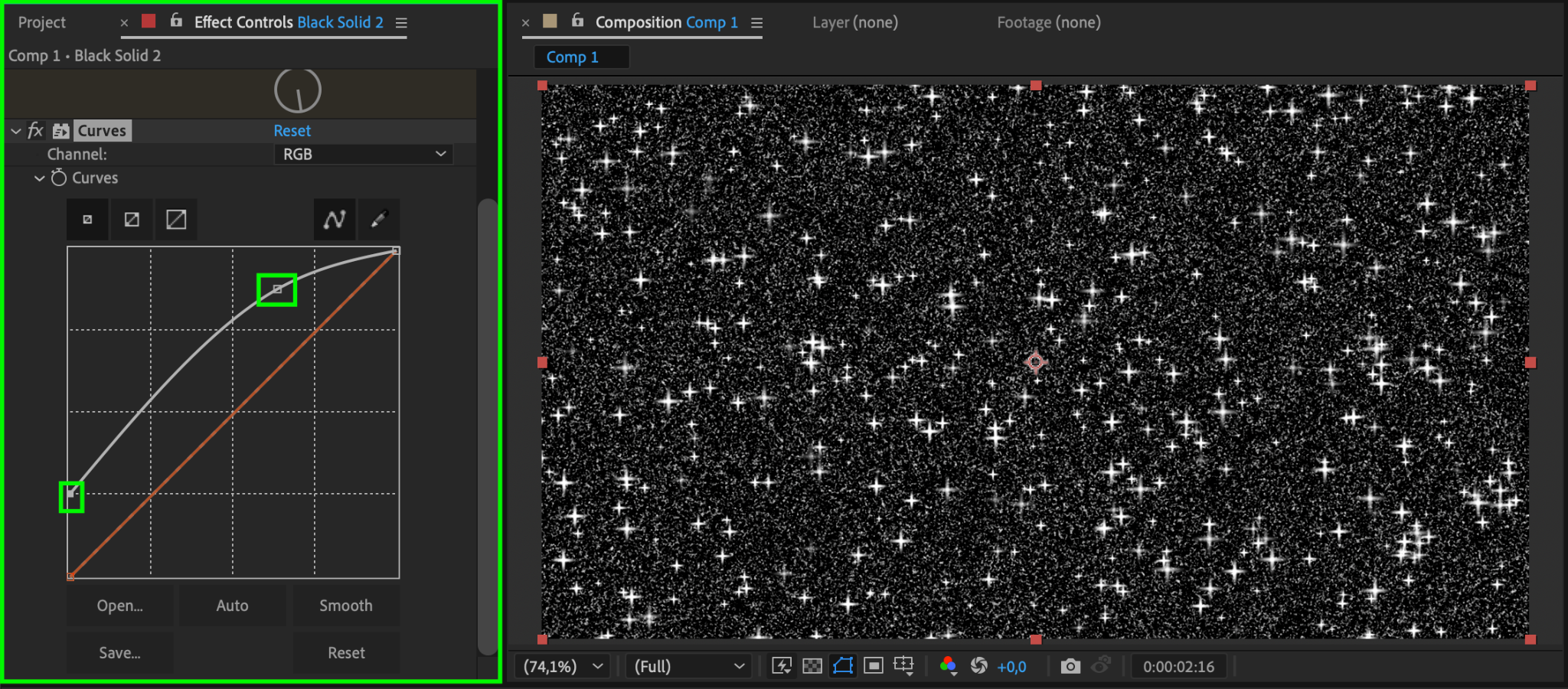Click the Effect Controls vertical scrollbar
Screen dimensions: 1568x689
click(488, 426)
